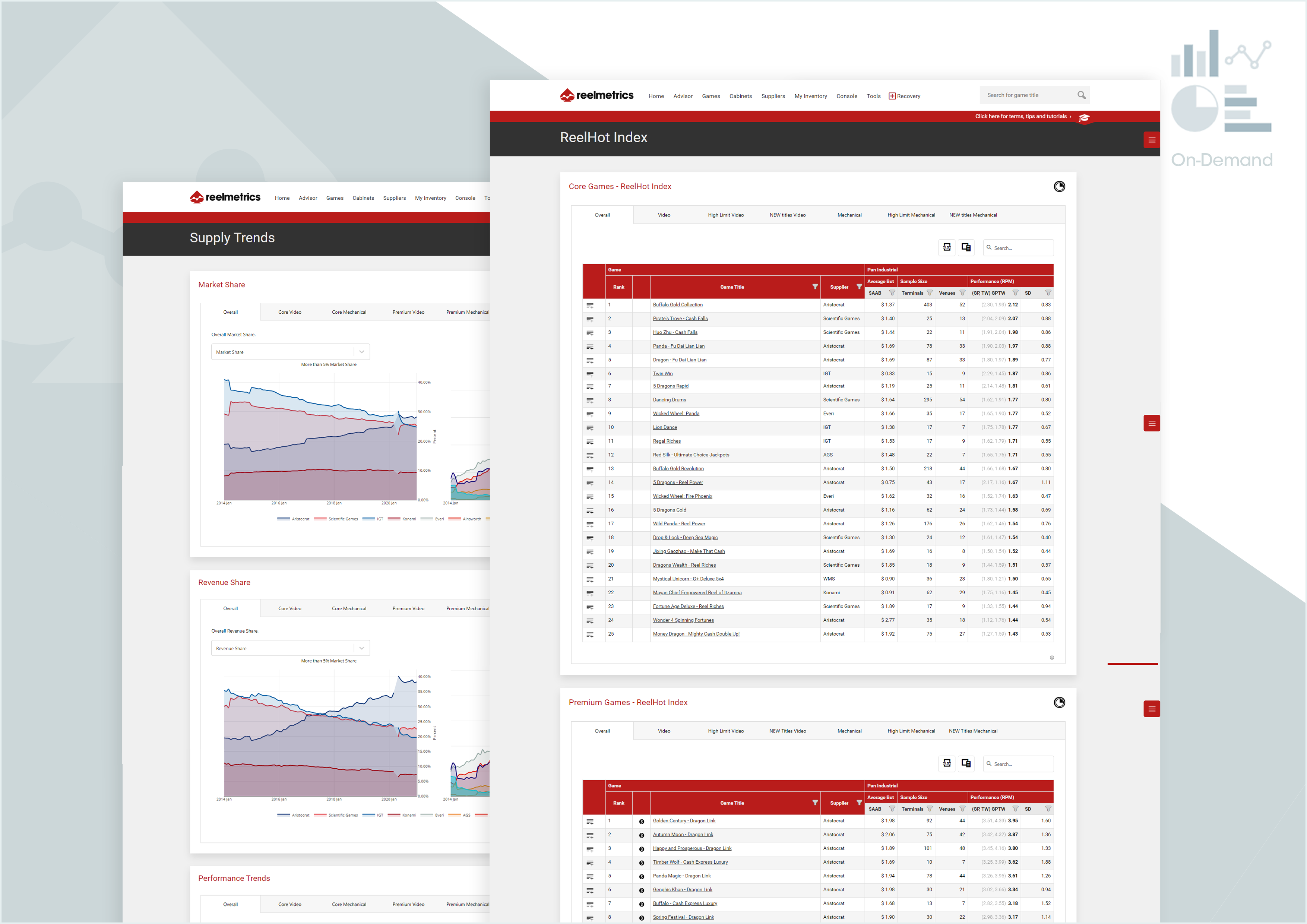Viewport: 1307px width, 924px height.
Task: Toggle IGT series in Market Share legend
Action: [x=373, y=519]
